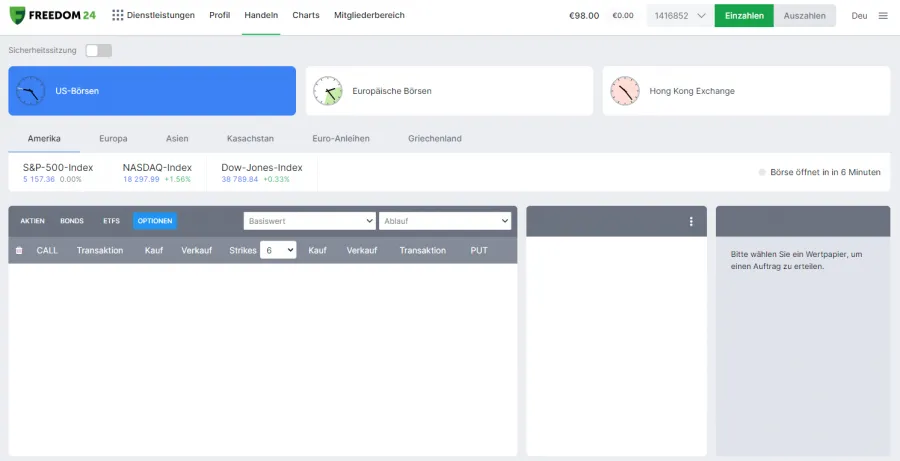The image size is (900, 461).
Task: Open the account number 1416852 dropdown
Action: coord(680,16)
